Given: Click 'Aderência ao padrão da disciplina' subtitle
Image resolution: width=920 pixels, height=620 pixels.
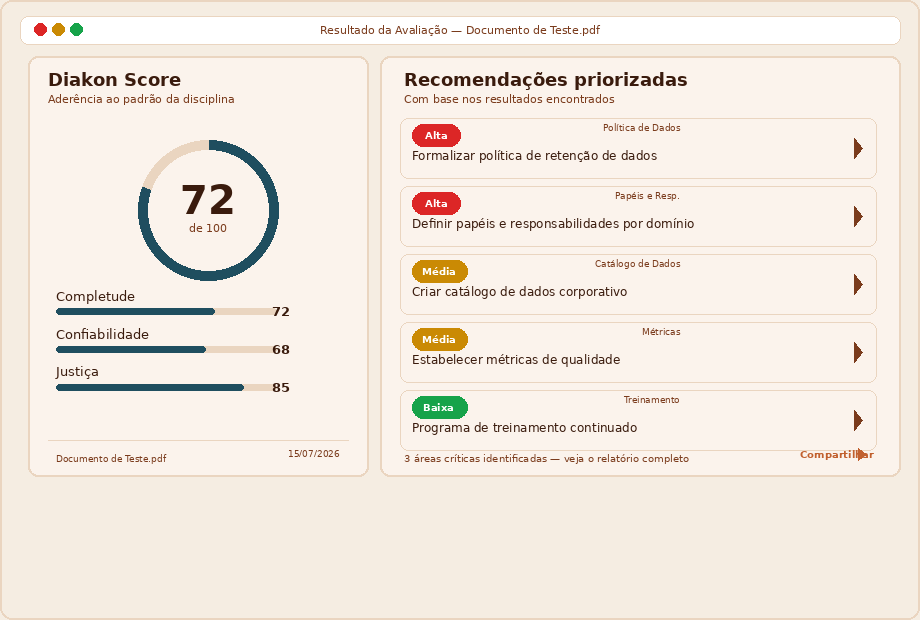Looking at the screenshot, I should coord(141,99).
